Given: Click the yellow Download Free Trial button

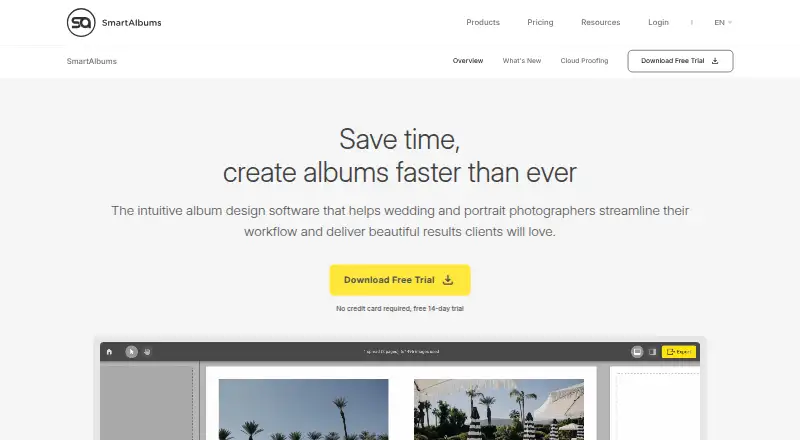Looking at the screenshot, I should (x=399, y=280).
